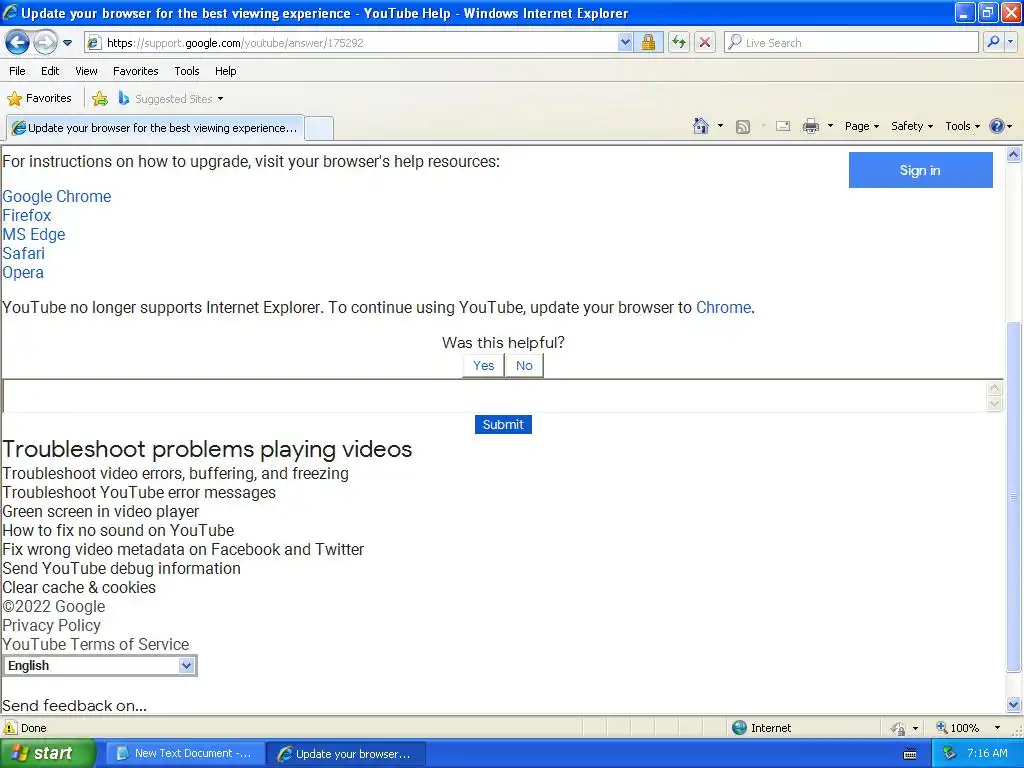This screenshot has width=1024, height=768.
Task: Open Clear cache & cookies
Action: pyautogui.click(x=79, y=587)
